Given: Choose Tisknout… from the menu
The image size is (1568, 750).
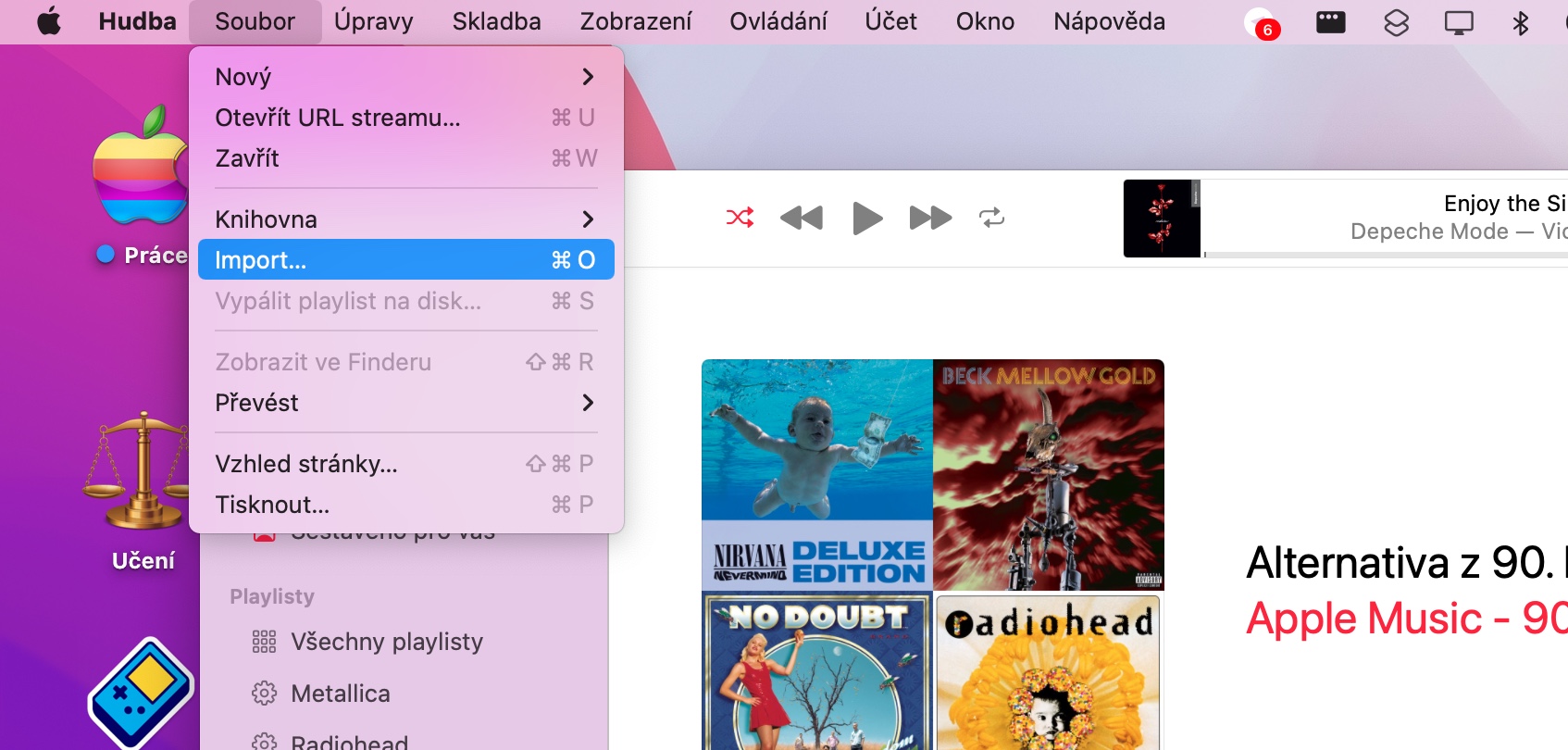Looking at the screenshot, I should (x=406, y=505).
